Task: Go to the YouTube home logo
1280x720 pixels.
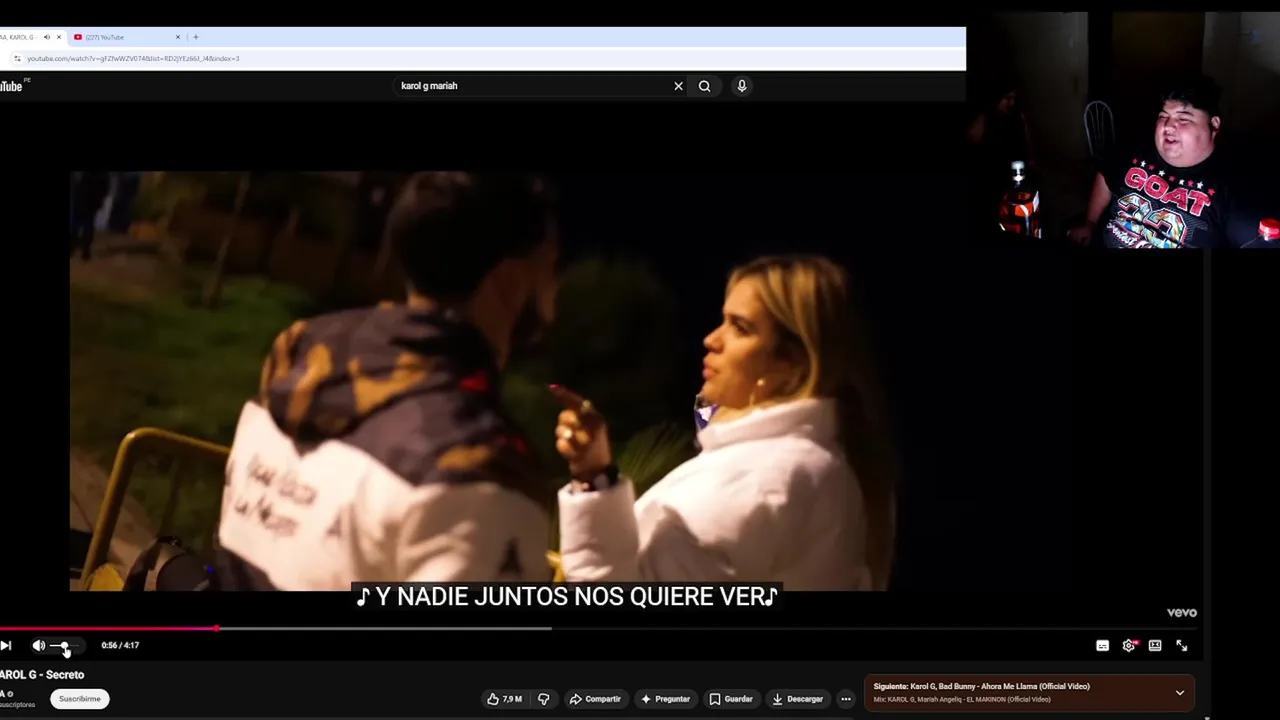Action: click(12, 86)
